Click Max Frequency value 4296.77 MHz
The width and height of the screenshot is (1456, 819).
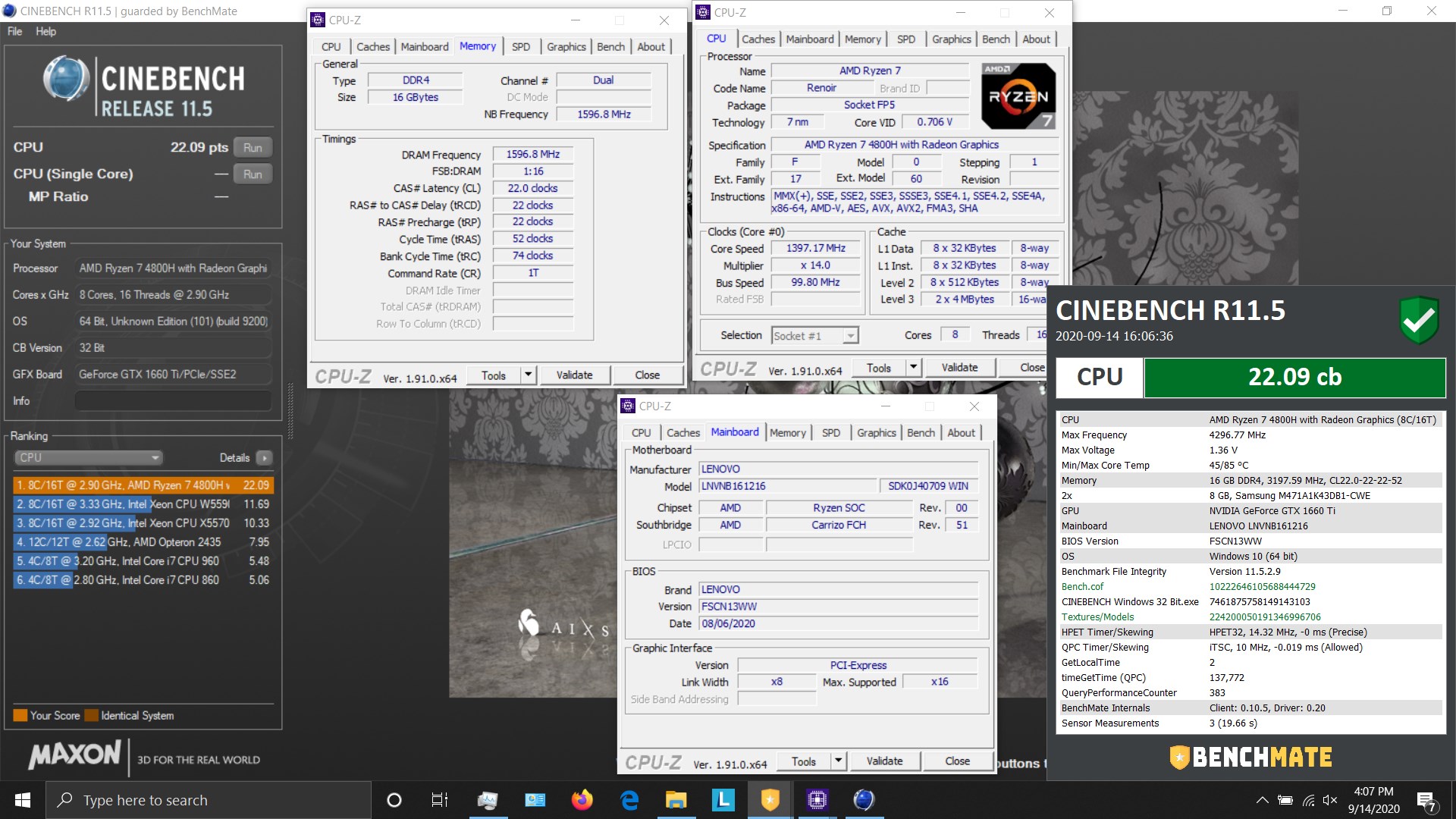tap(1237, 435)
